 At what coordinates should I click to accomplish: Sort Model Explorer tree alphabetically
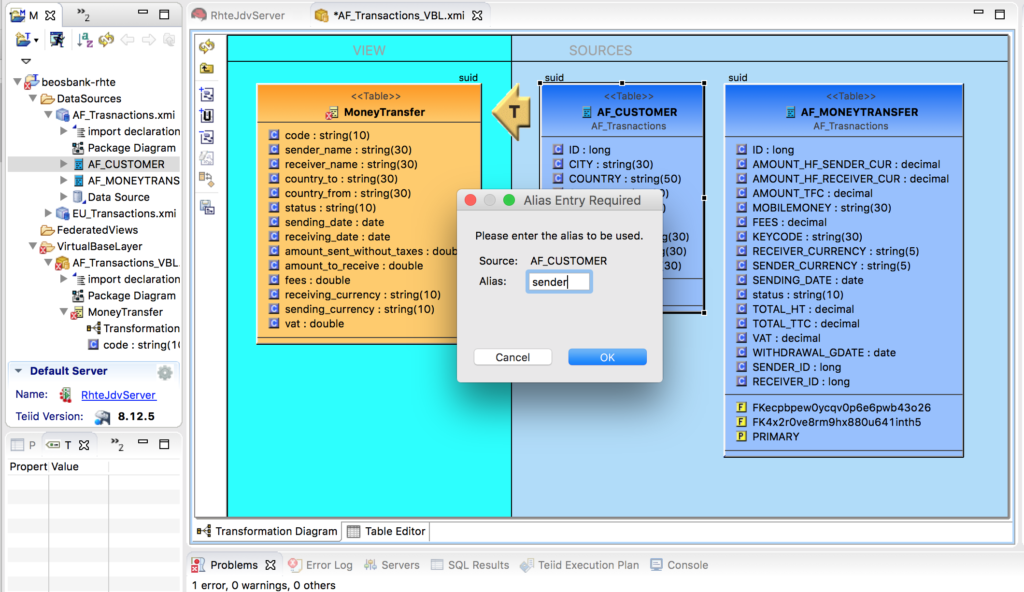[x=85, y=40]
